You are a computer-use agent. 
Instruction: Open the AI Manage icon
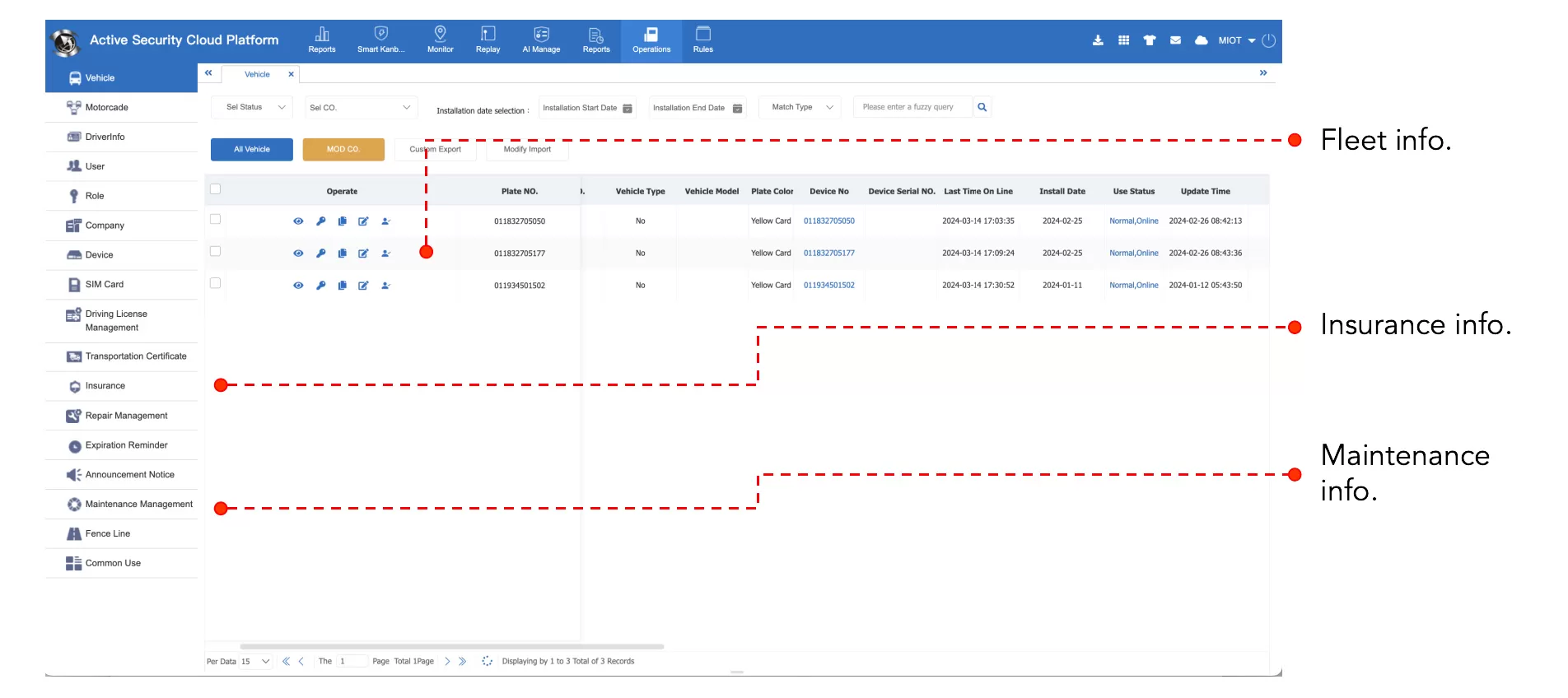541,34
